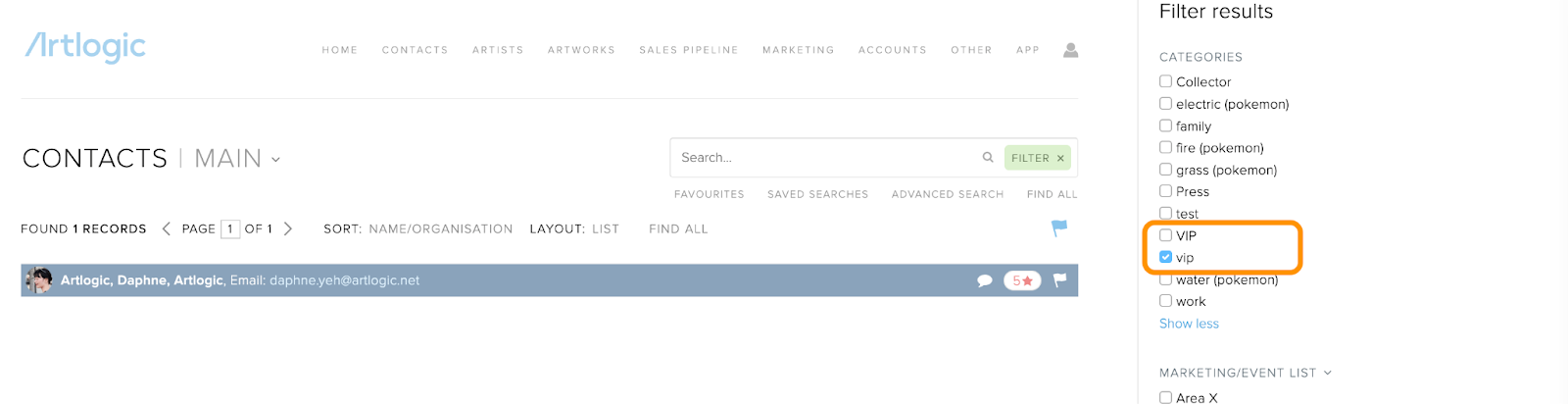
Task: Change sort order Name/Organisation
Action: coord(441,228)
